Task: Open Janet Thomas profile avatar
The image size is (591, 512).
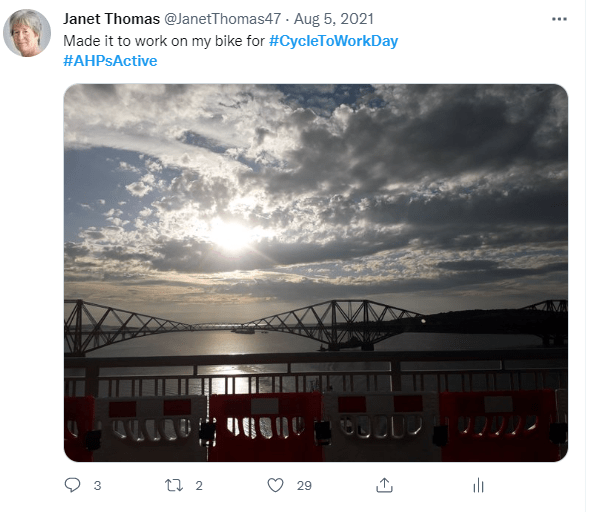Action: pyautogui.click(x=27, y=33)
